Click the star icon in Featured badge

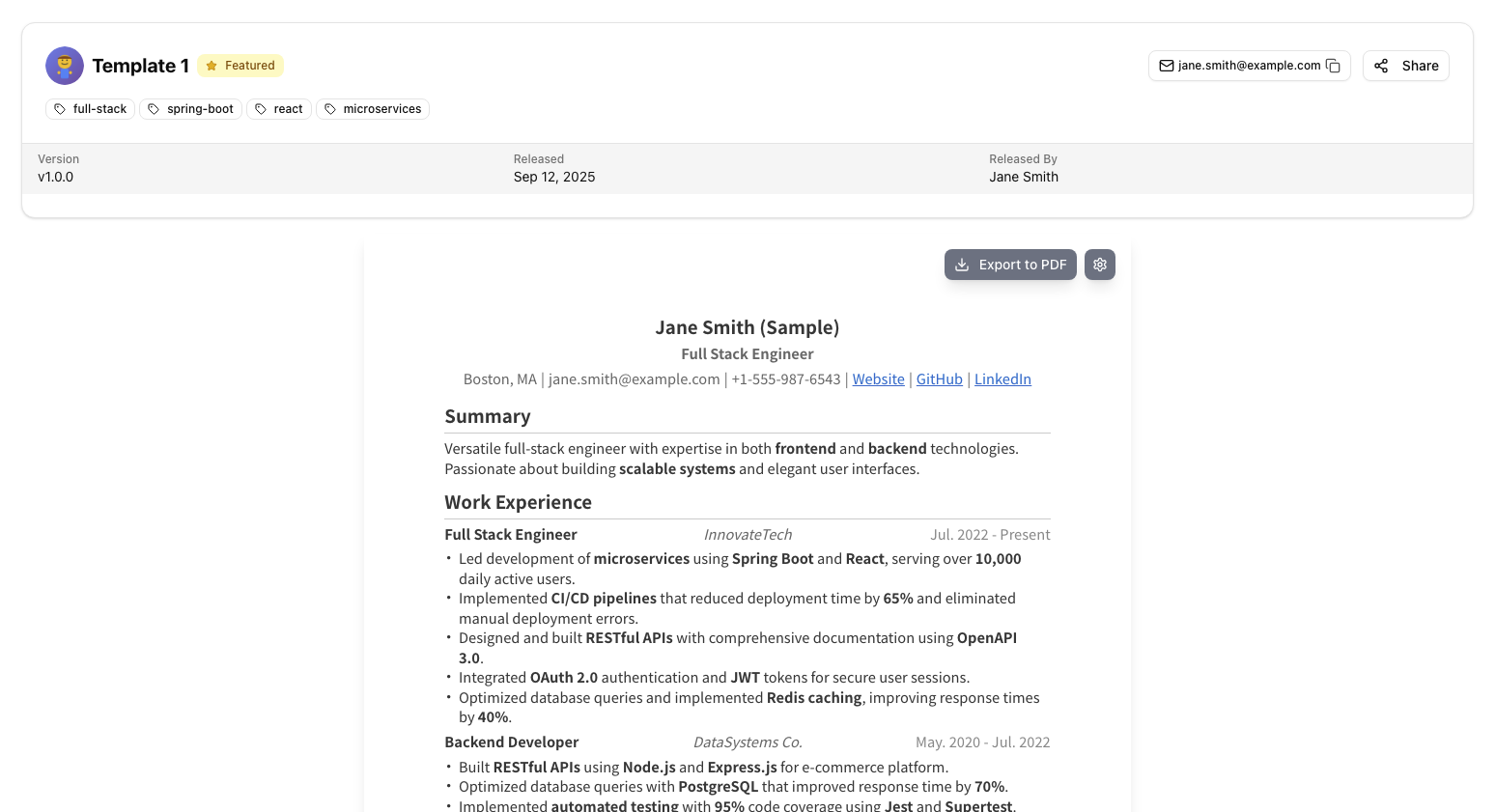pyautogui.click(x=212, y=66)
